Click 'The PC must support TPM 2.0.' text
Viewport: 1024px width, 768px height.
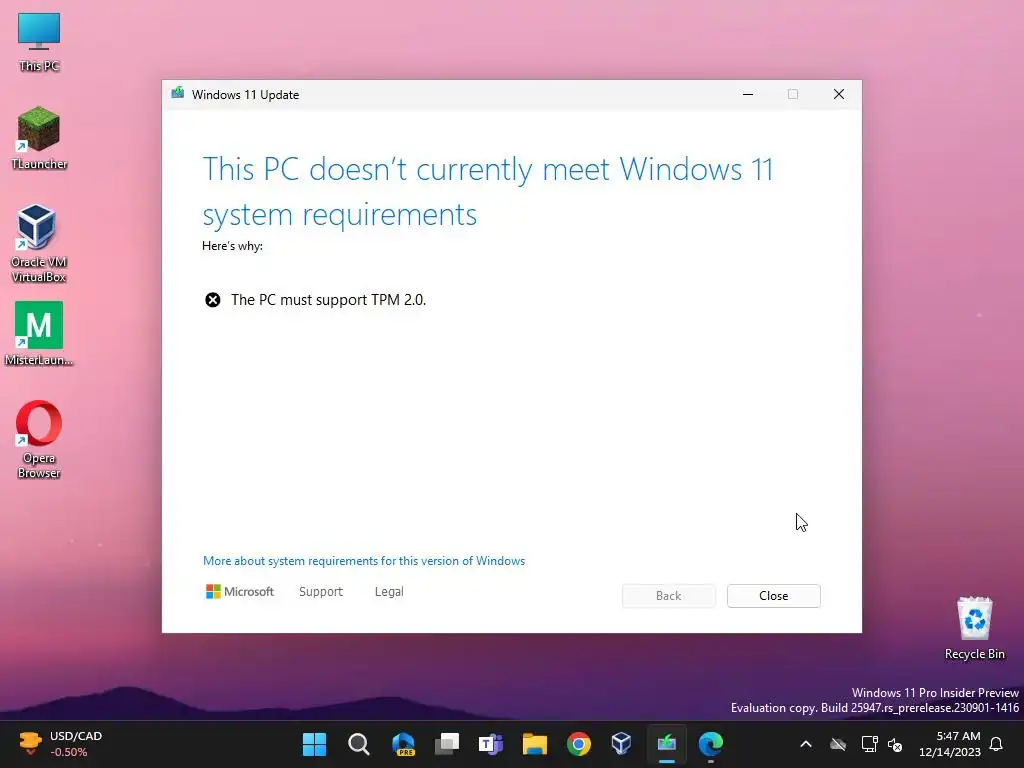328,300
